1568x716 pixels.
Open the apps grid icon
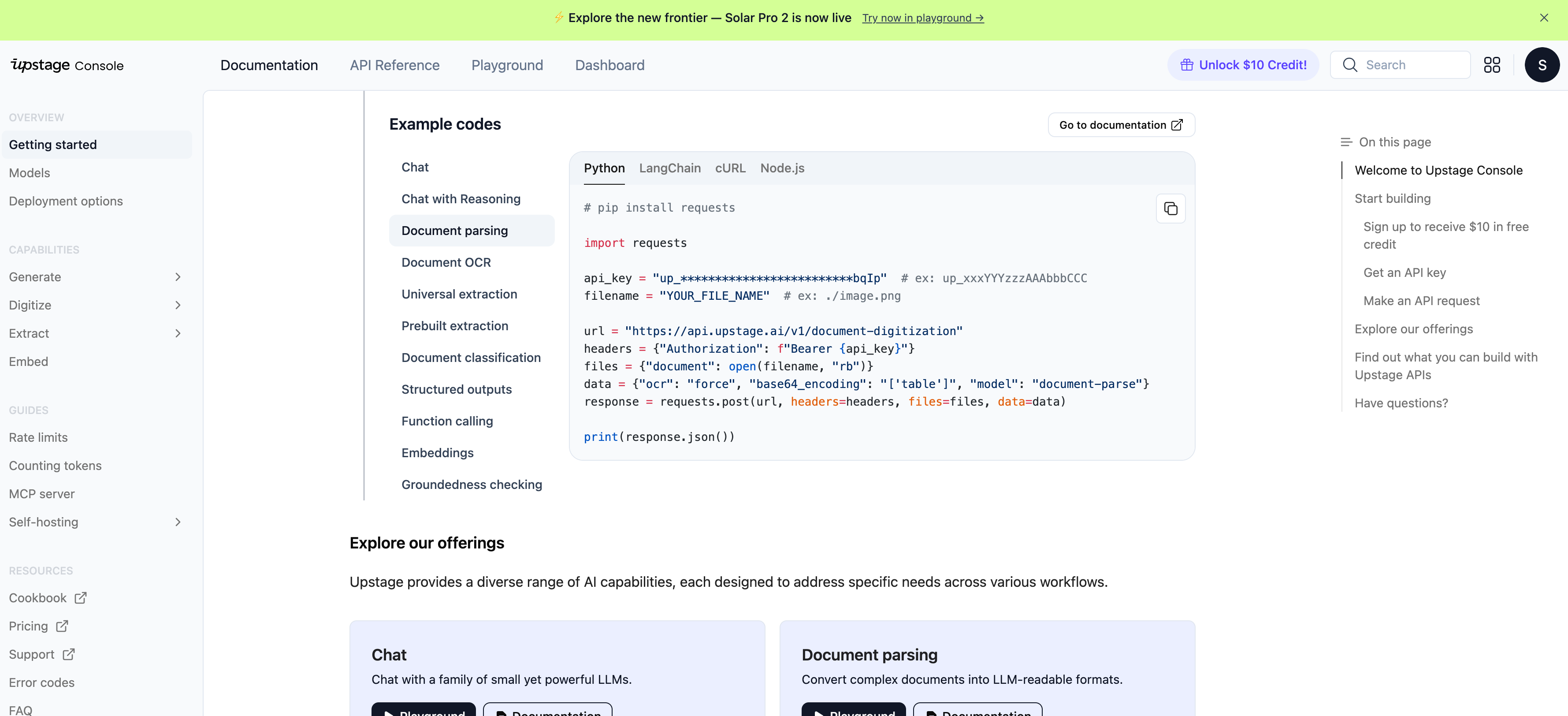point(1491,65)
